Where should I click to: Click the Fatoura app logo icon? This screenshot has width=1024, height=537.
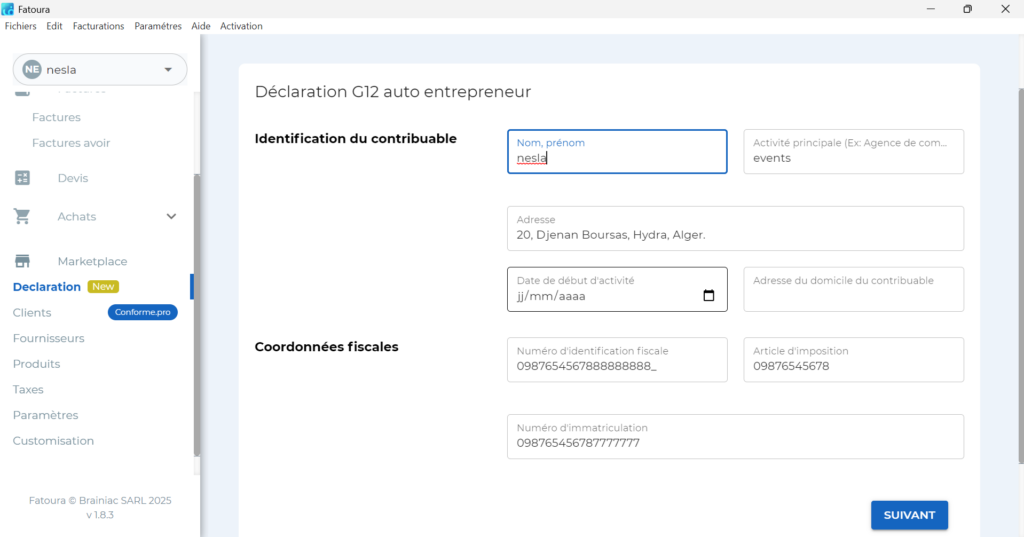click(x=8, y=9)
